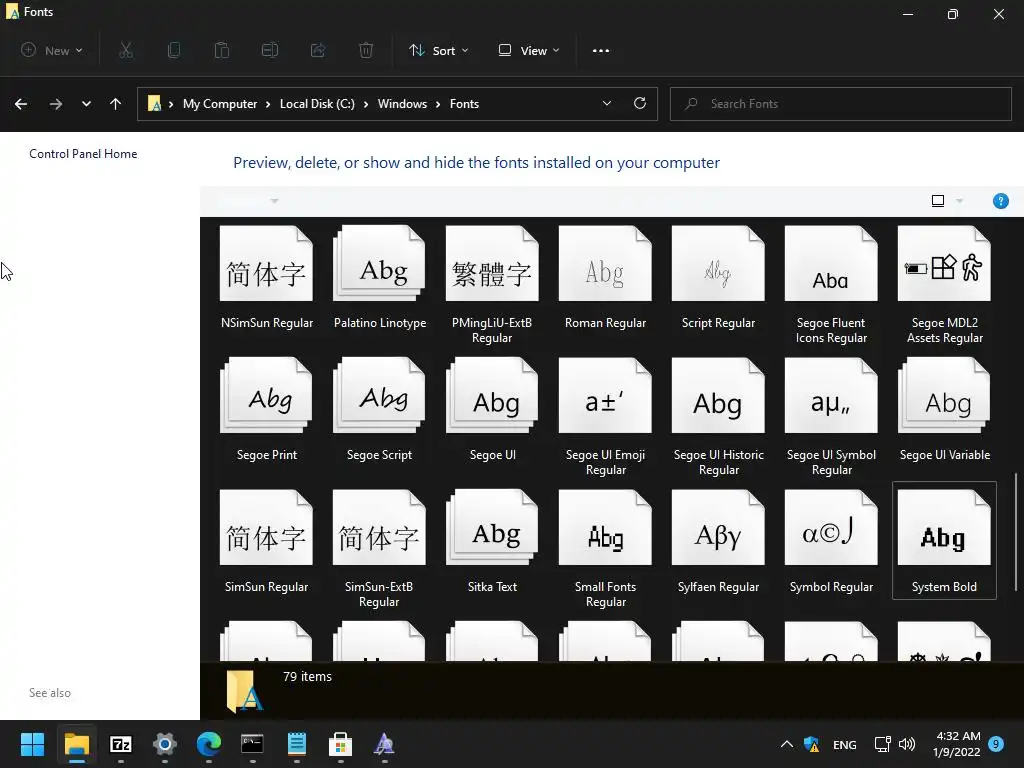Screen dimensions: 1024x768
Task: Select the SimSun Regular font
Action: (266, 541)
